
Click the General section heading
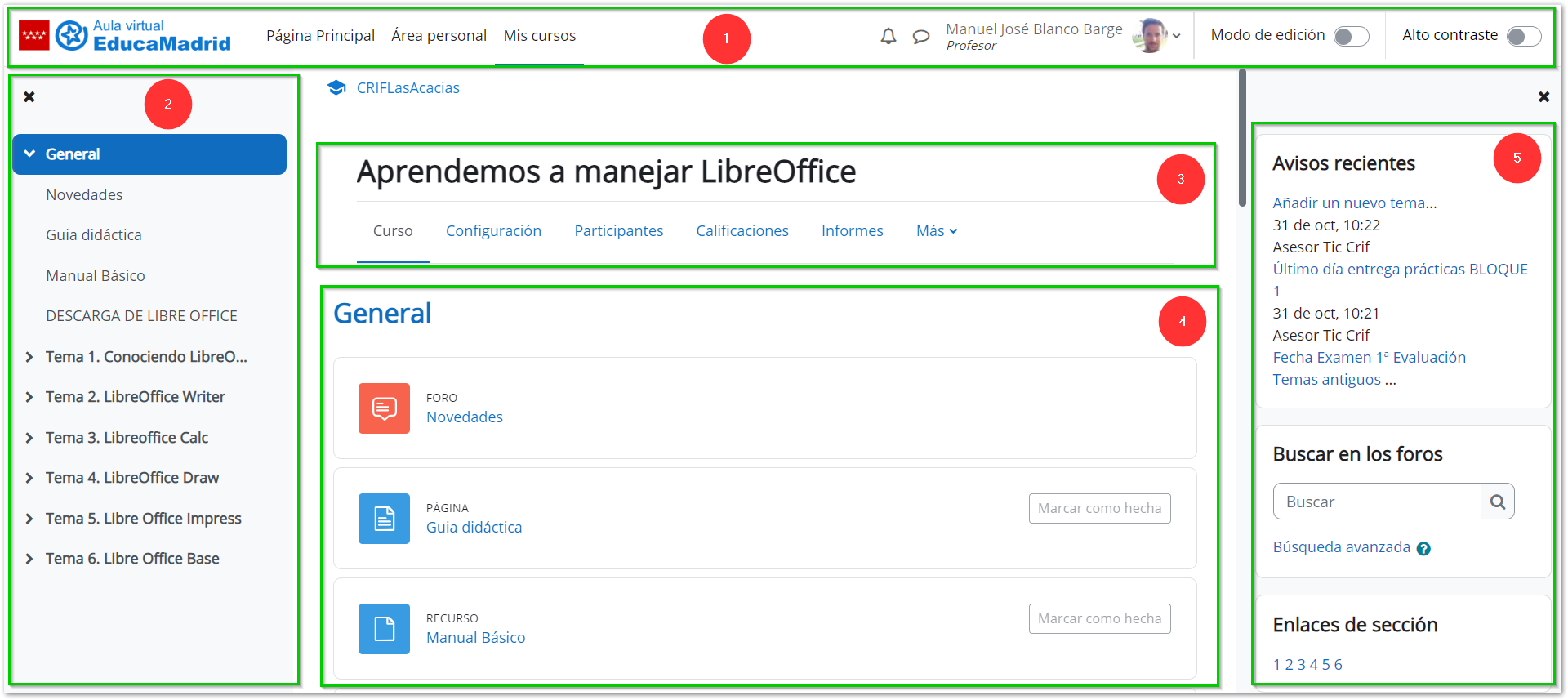click(382, 314)
